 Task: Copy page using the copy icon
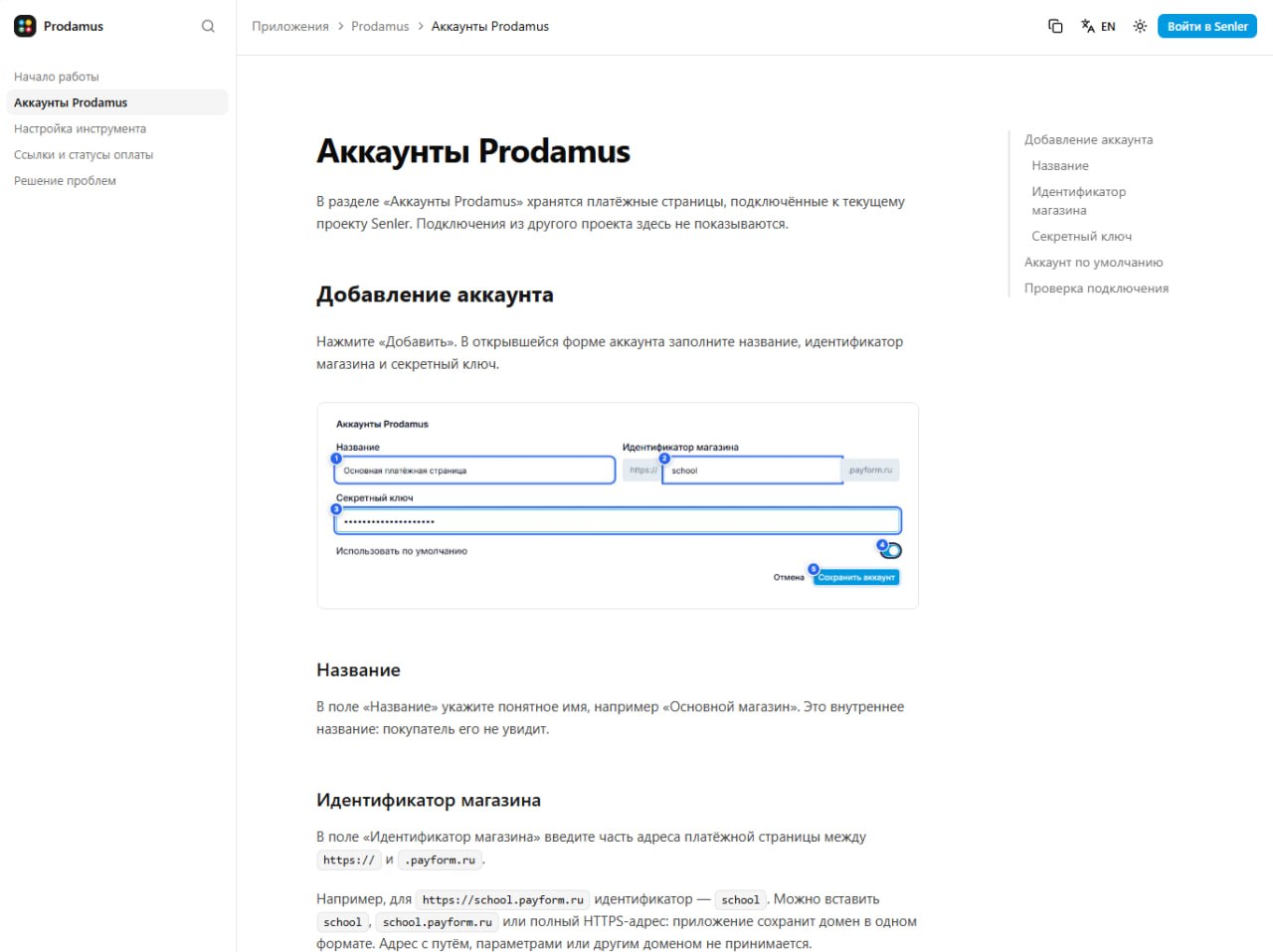1055,26
